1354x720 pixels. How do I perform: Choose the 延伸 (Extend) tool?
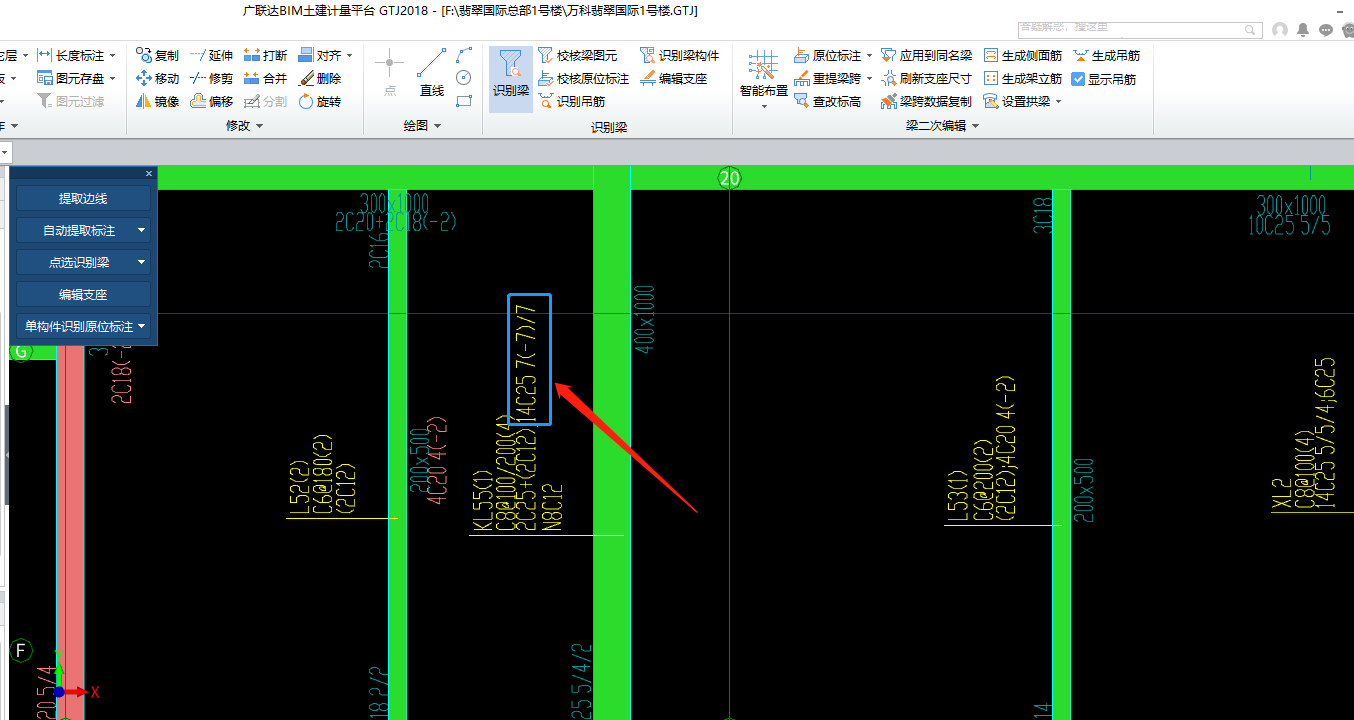[x=211, y=55]
